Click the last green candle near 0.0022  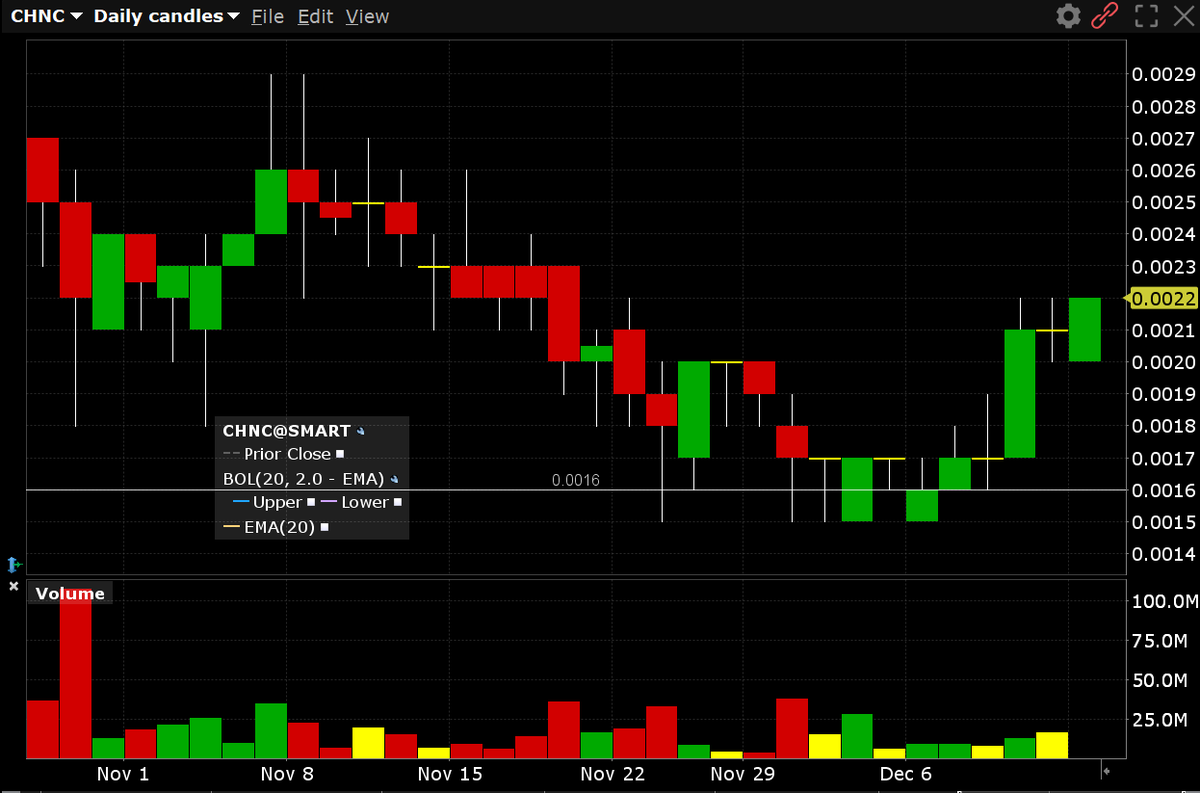tap(1085, 329)
